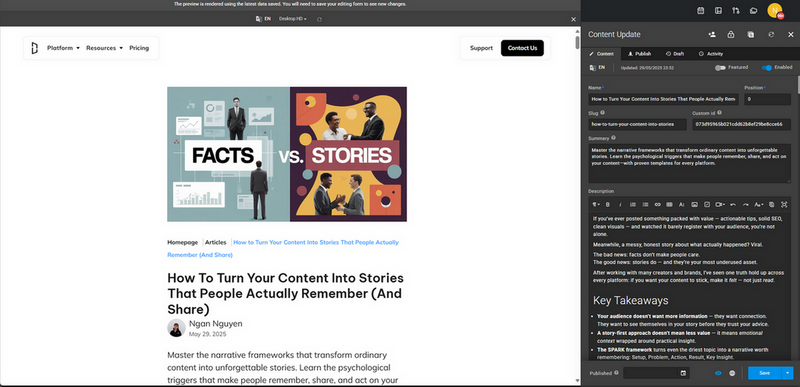Insert ordered list in Description editor
This screenshot has width=800, height=387.
[x=633, y=204]
